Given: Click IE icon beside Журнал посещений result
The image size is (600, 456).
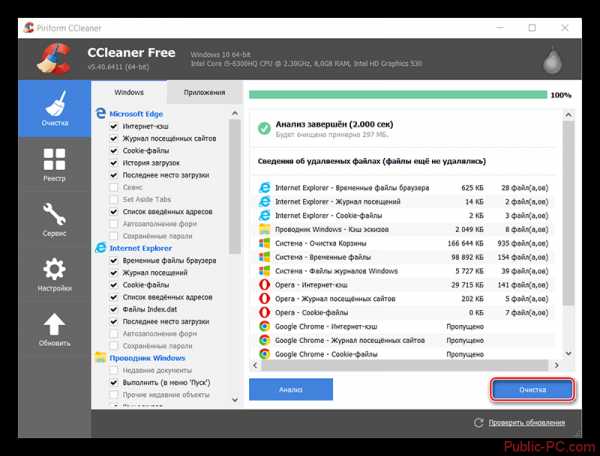Looking at the screenshot, I should pyautogui.click(x=264, y=201).
